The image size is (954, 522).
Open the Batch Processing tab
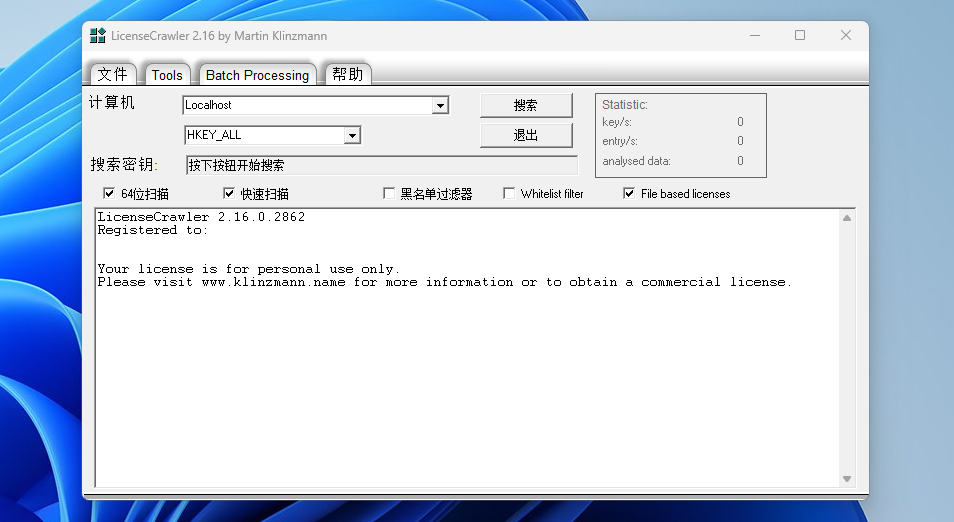tap(257, 75)
